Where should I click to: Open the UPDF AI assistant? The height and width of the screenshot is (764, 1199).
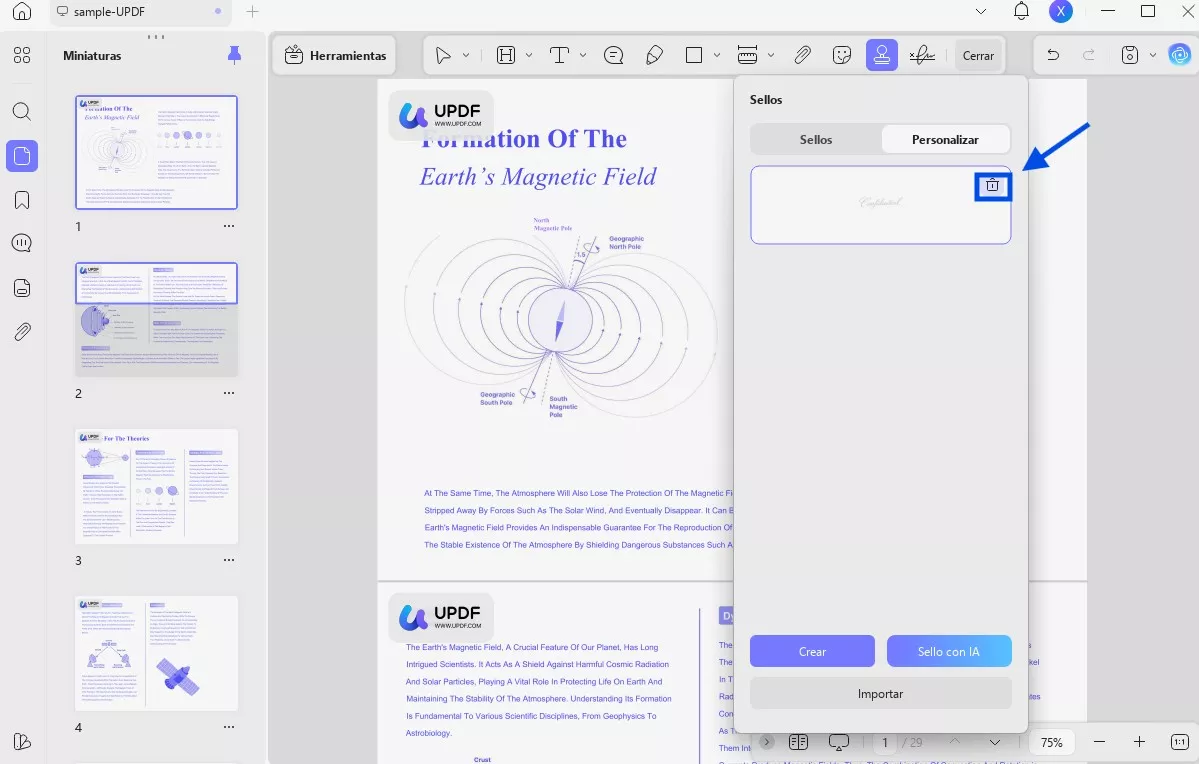pyautogui.click(x=1179, y=55)
